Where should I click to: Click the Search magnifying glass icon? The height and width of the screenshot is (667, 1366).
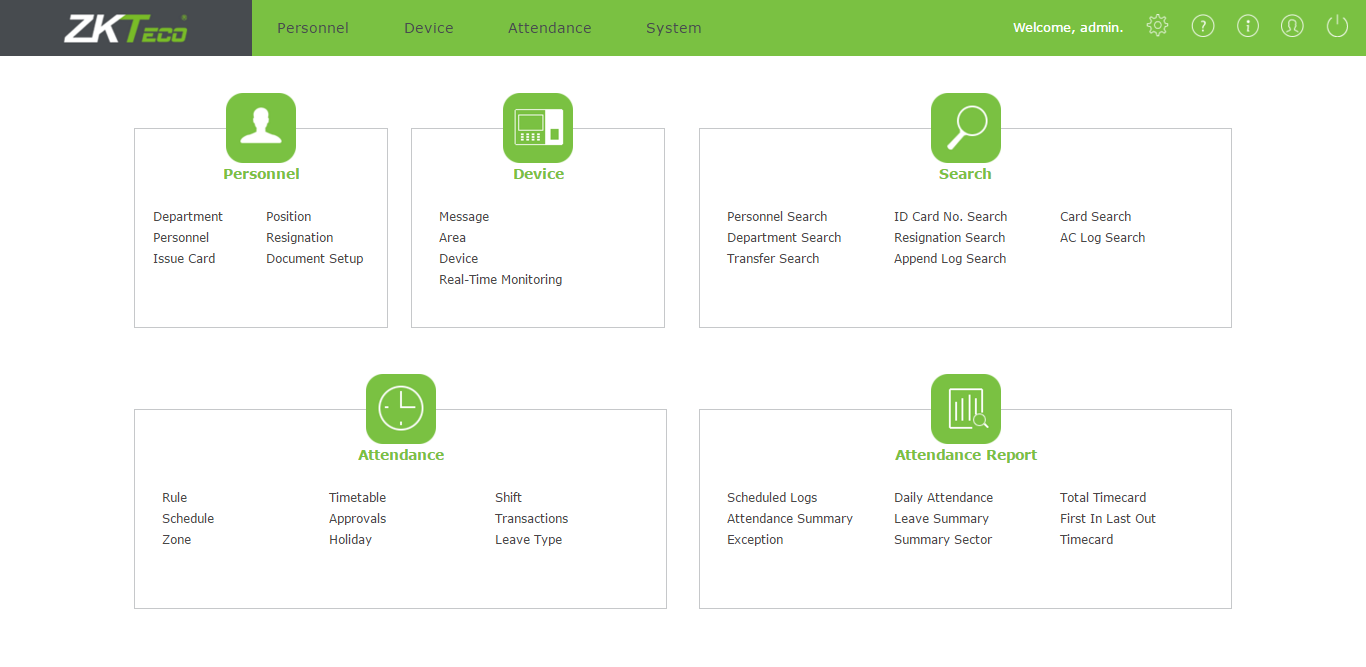965,128
